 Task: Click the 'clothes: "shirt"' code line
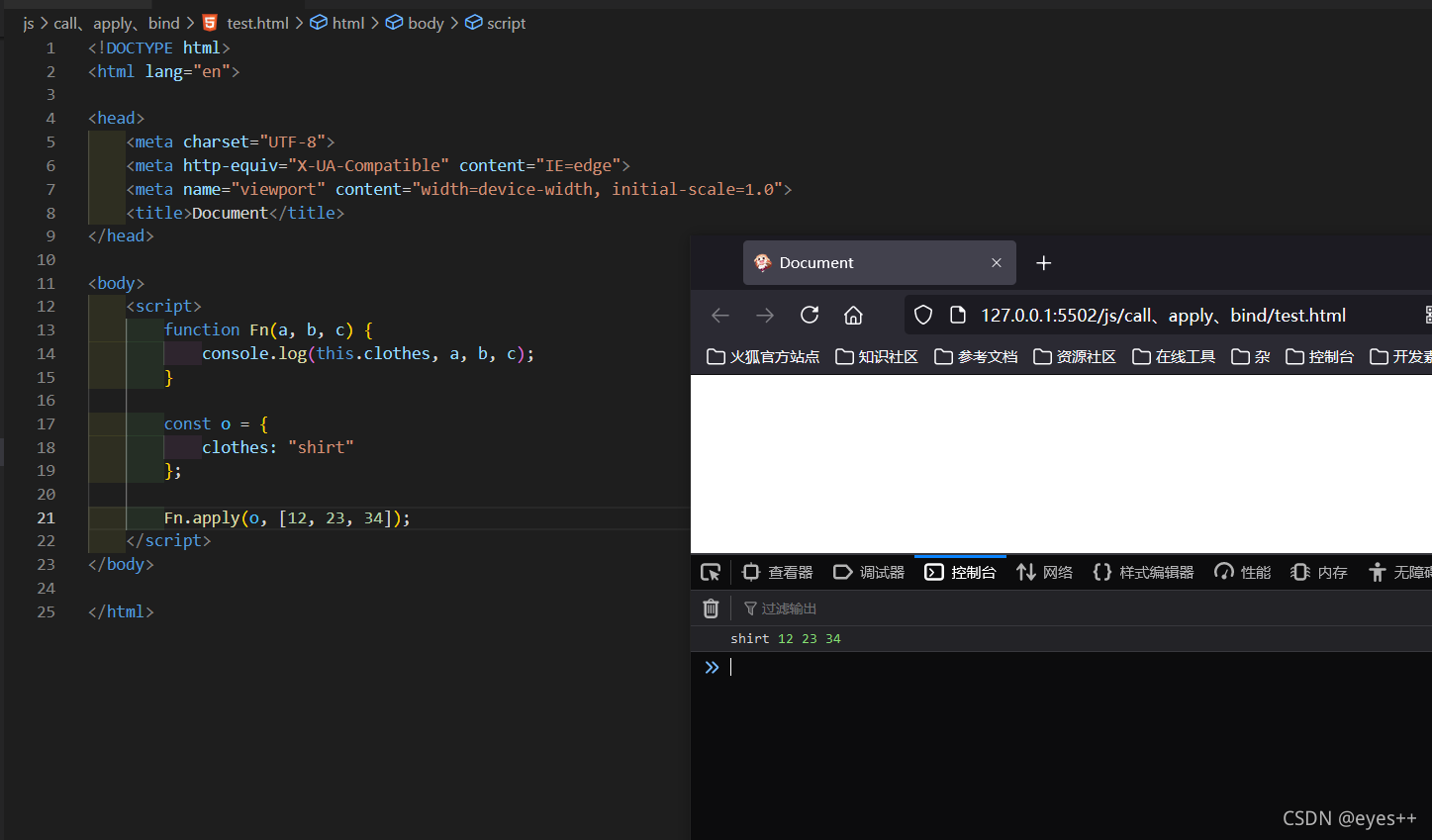(x=278, y=447)
